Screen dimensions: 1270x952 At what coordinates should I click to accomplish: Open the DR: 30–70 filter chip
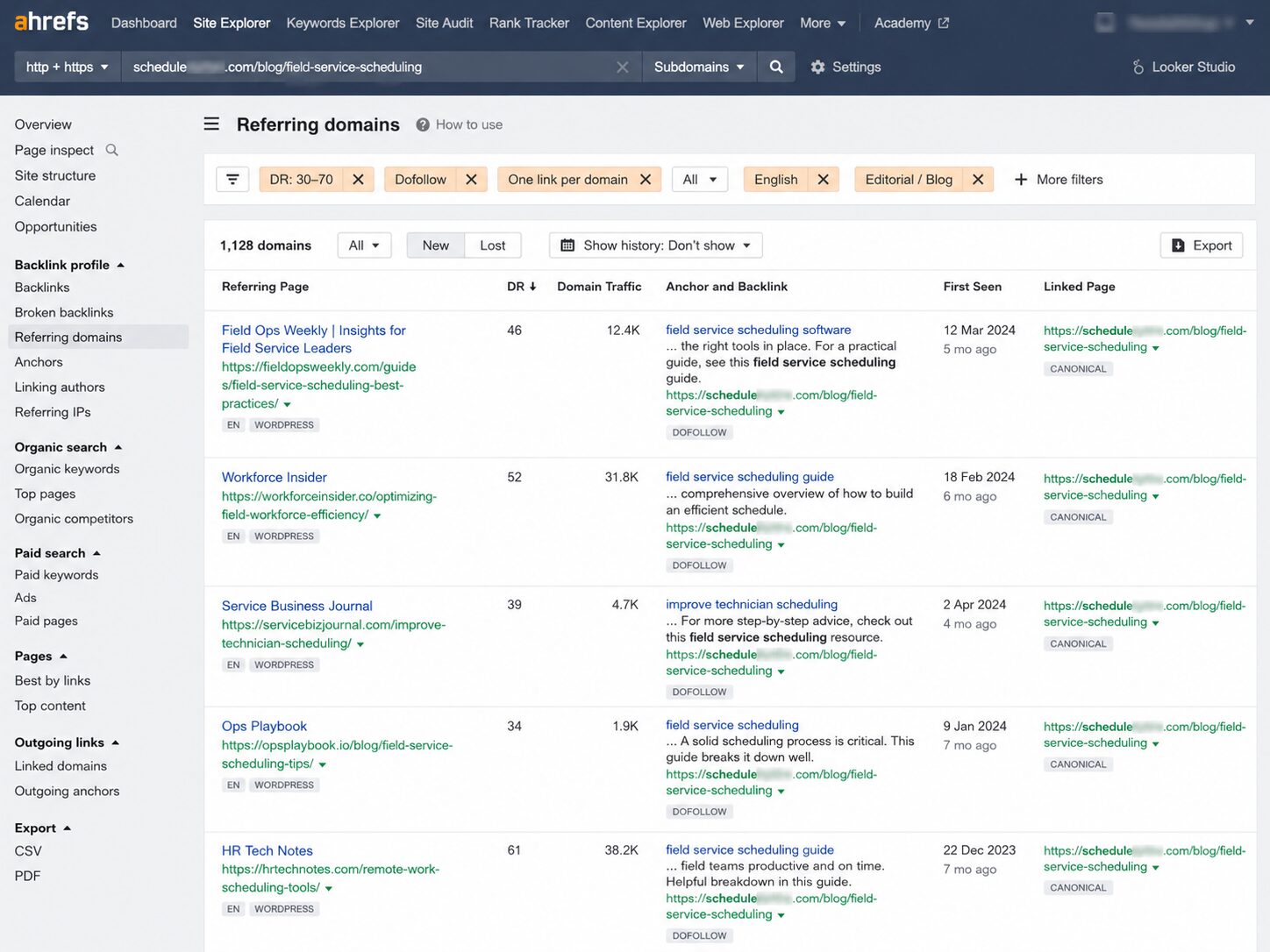[301, 179]
